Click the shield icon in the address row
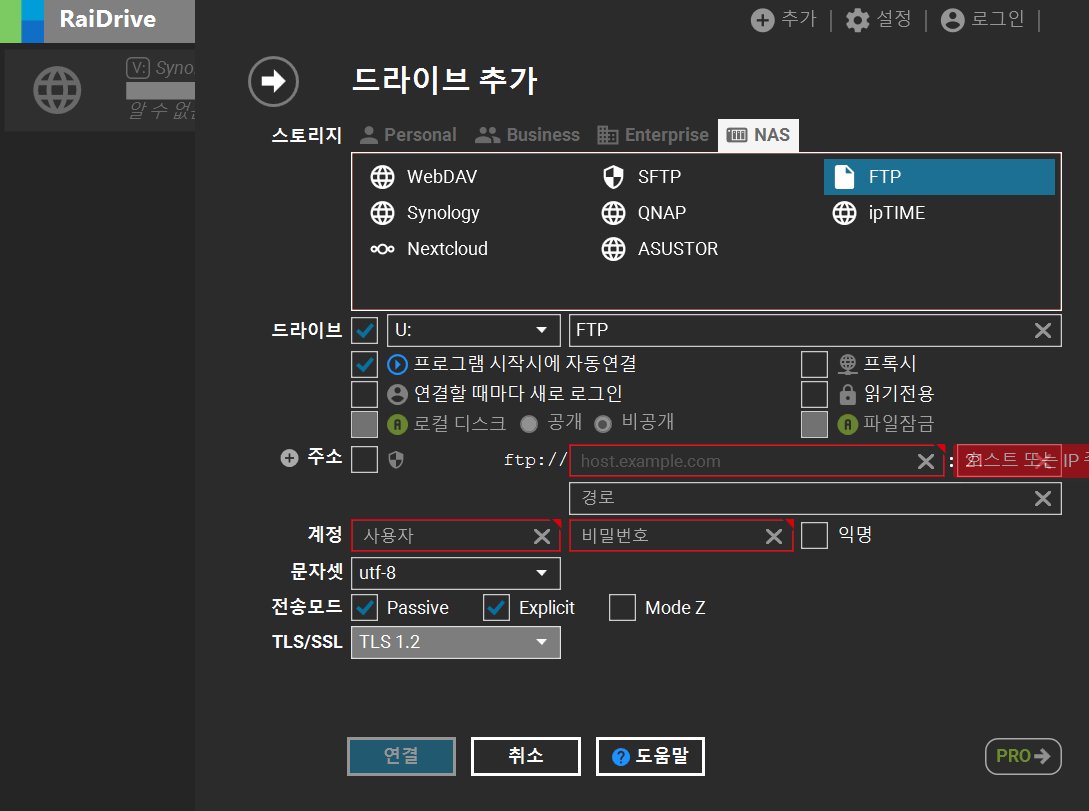The image size is (1089, 811). (x=396, y=460)
